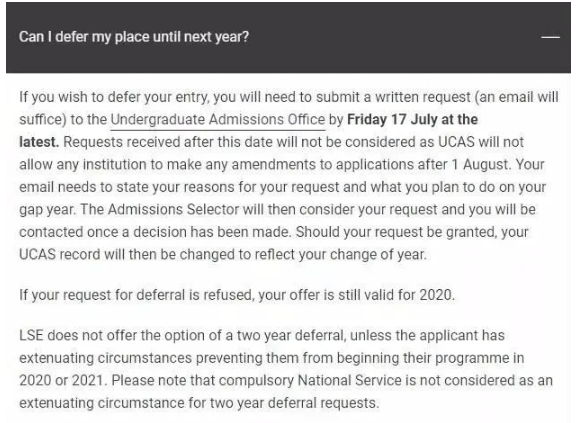Click the line 'contacted once a decision'

point(274,232)
